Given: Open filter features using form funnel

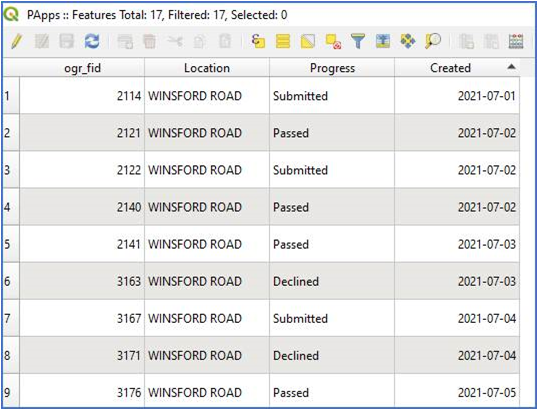Looking at the screenshot, I should 358,42.
